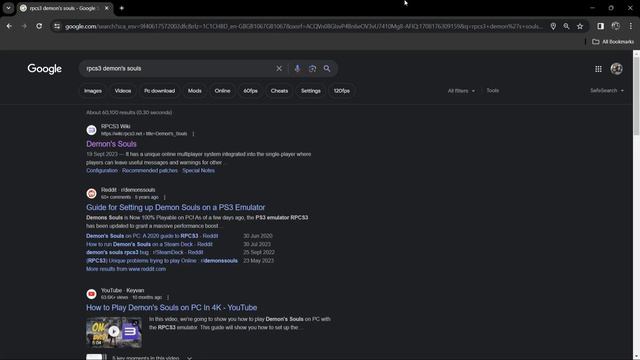Click the location pin icon in address bar
640x360 pixels.
(x=553, y=26)
